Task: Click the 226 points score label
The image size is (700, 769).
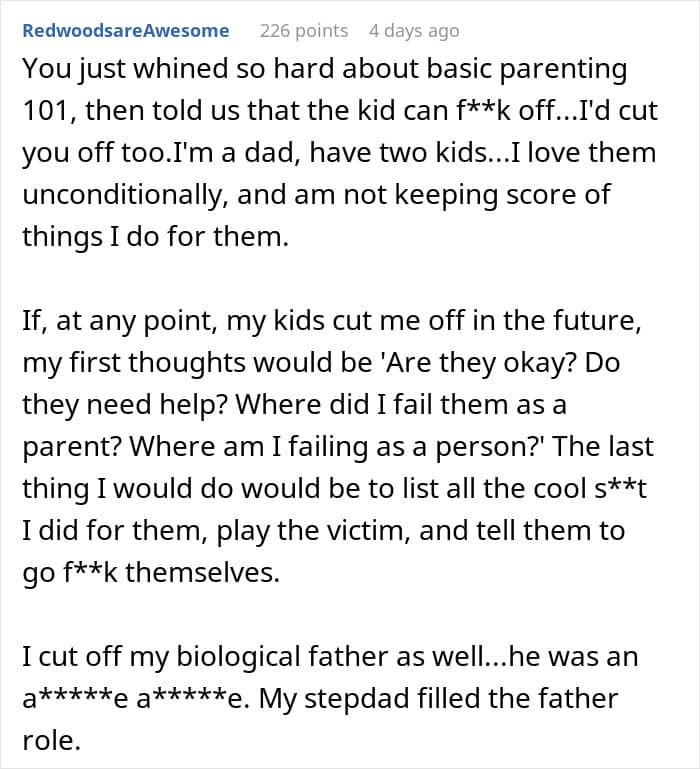Action: (x=304, y=31)
